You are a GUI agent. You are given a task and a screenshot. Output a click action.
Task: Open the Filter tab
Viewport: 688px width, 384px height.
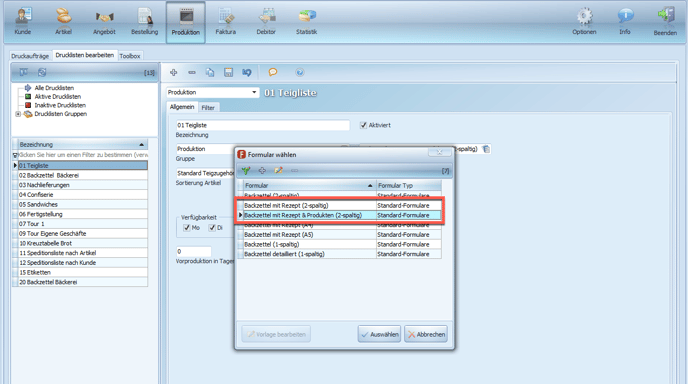208,108
